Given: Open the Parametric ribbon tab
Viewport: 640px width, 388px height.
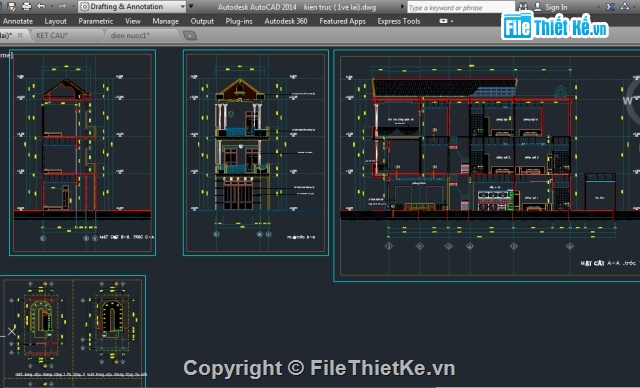Looking at the screenshot, I should click(x=96, y=21).
